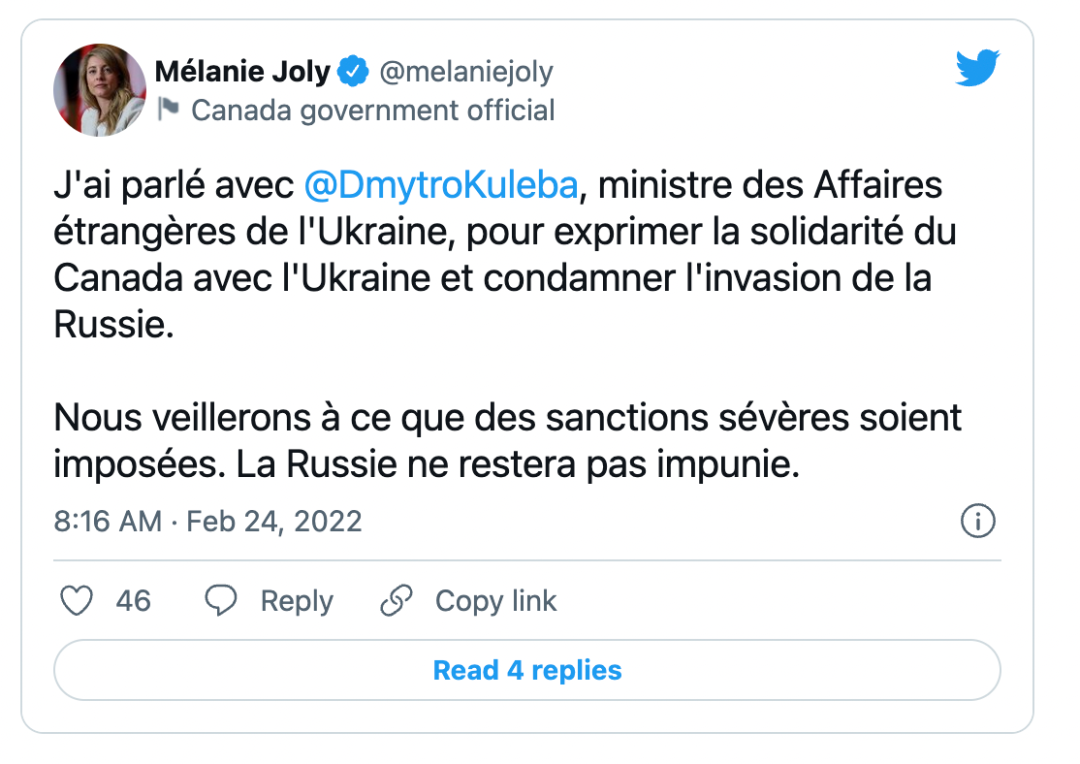The image size is (1080, 764).
Task: Open the 8:16 AM Feb 24, 2022 timestamp
Action: [208, 522]
